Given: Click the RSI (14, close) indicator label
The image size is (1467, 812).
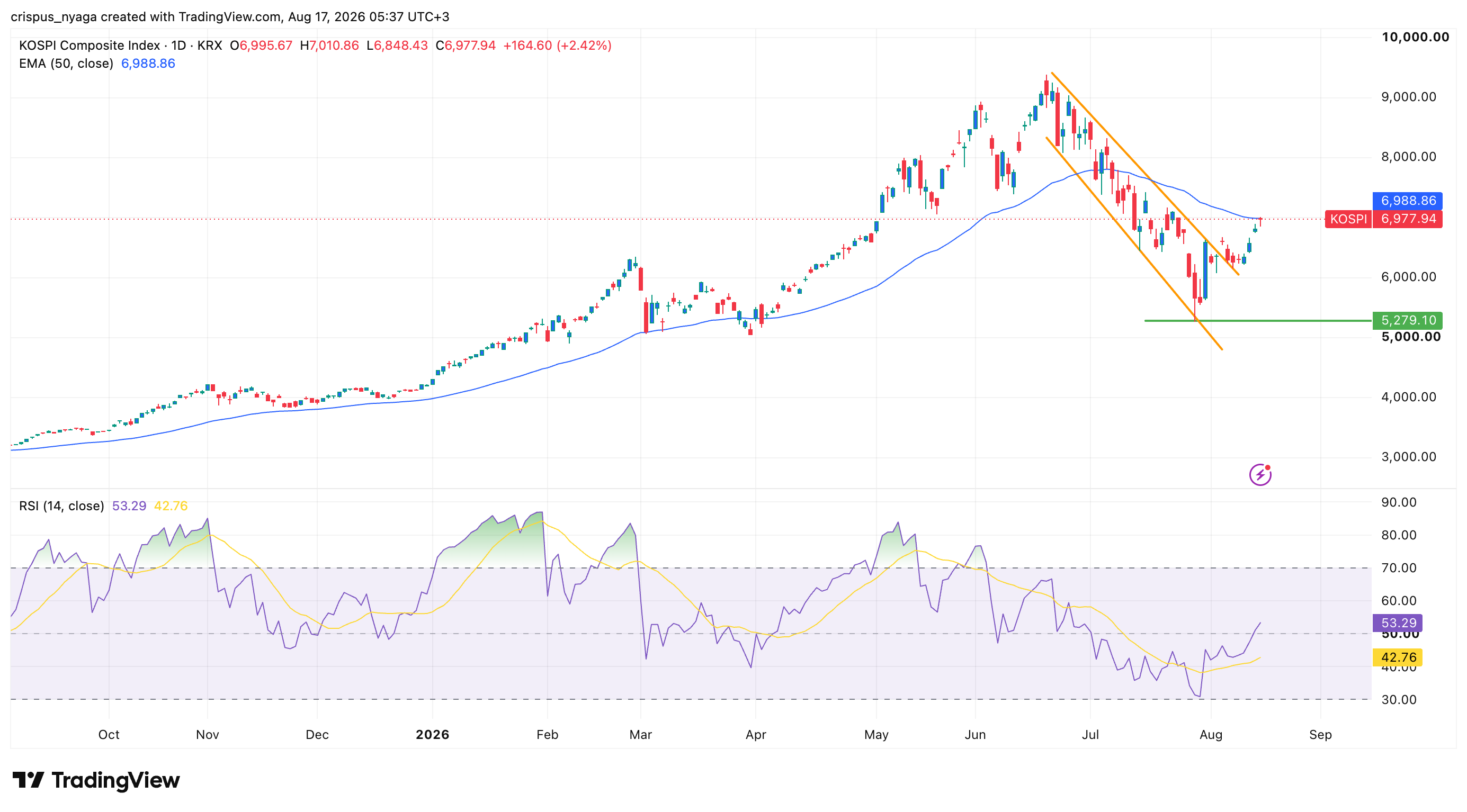Looking at the screenshot, I should pos(61,506).
